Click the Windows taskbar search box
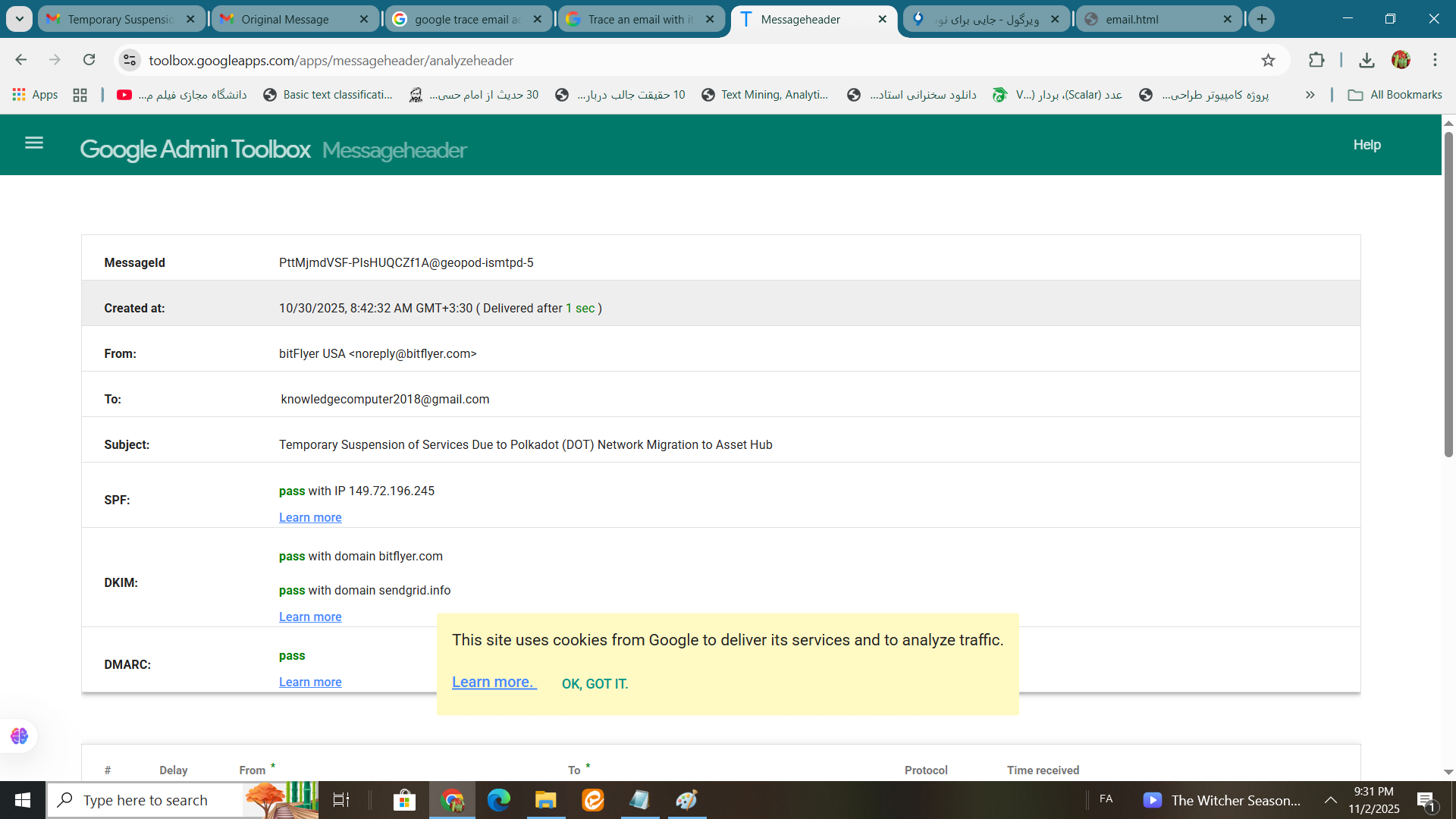The image size is (1456, 819). 146,800
